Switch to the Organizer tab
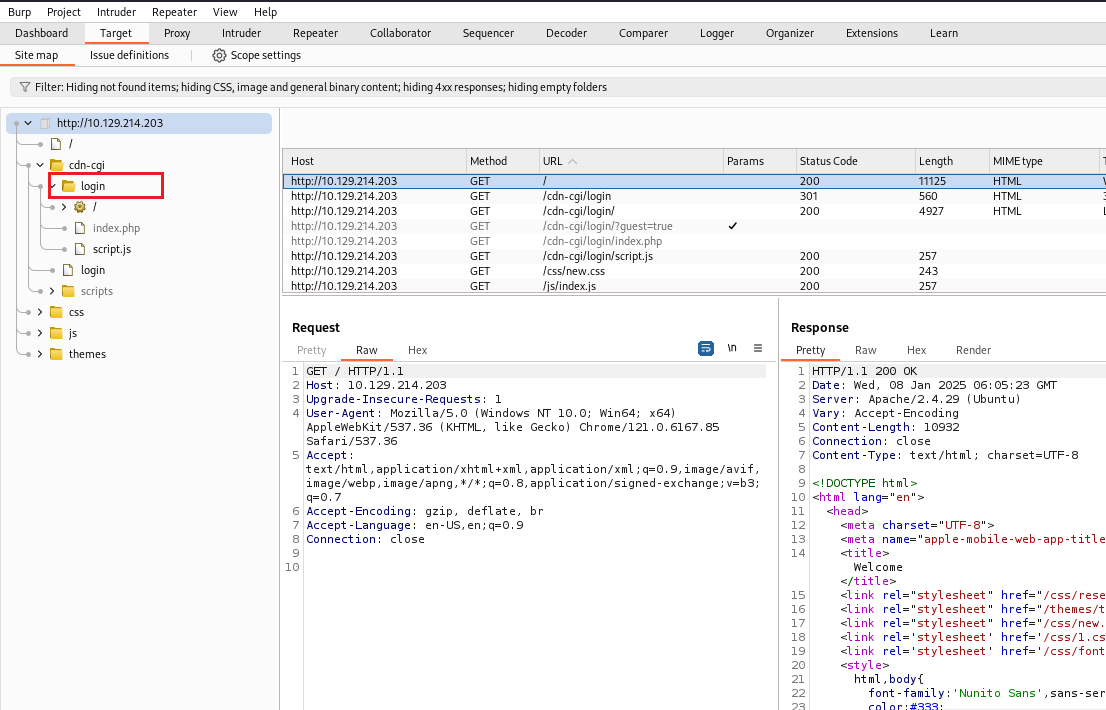Viewport: 1106px width, 710px height. pyautogui.click(x=790, y=33)
